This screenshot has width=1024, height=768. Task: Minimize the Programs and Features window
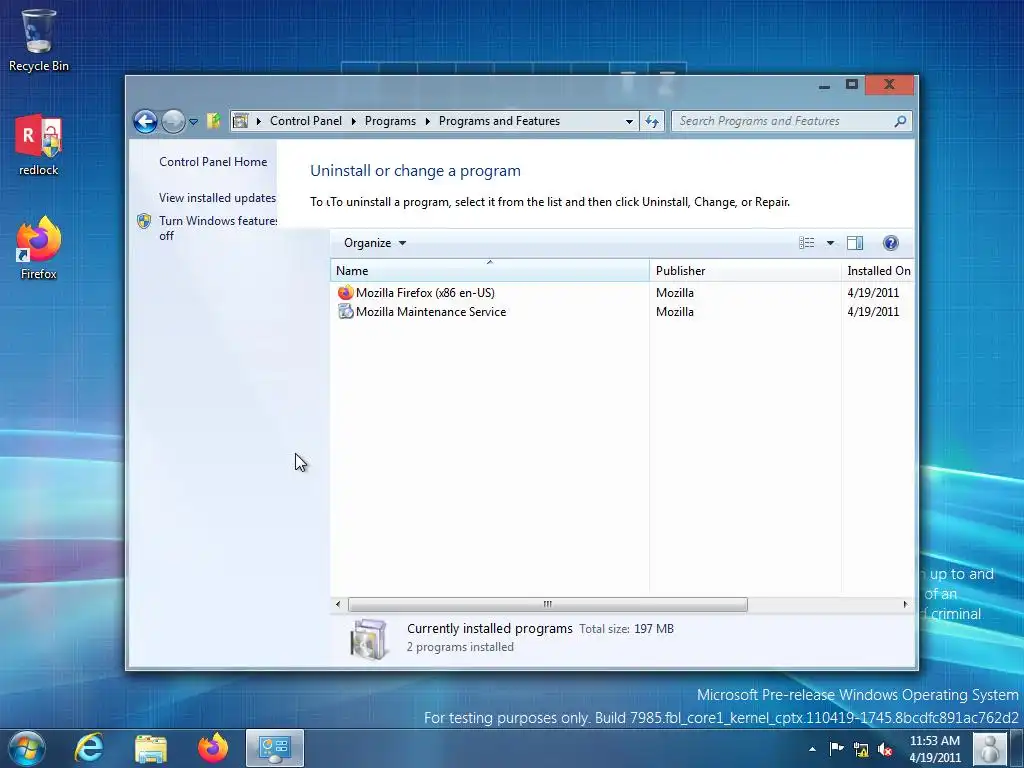click(x=824, y=85)
